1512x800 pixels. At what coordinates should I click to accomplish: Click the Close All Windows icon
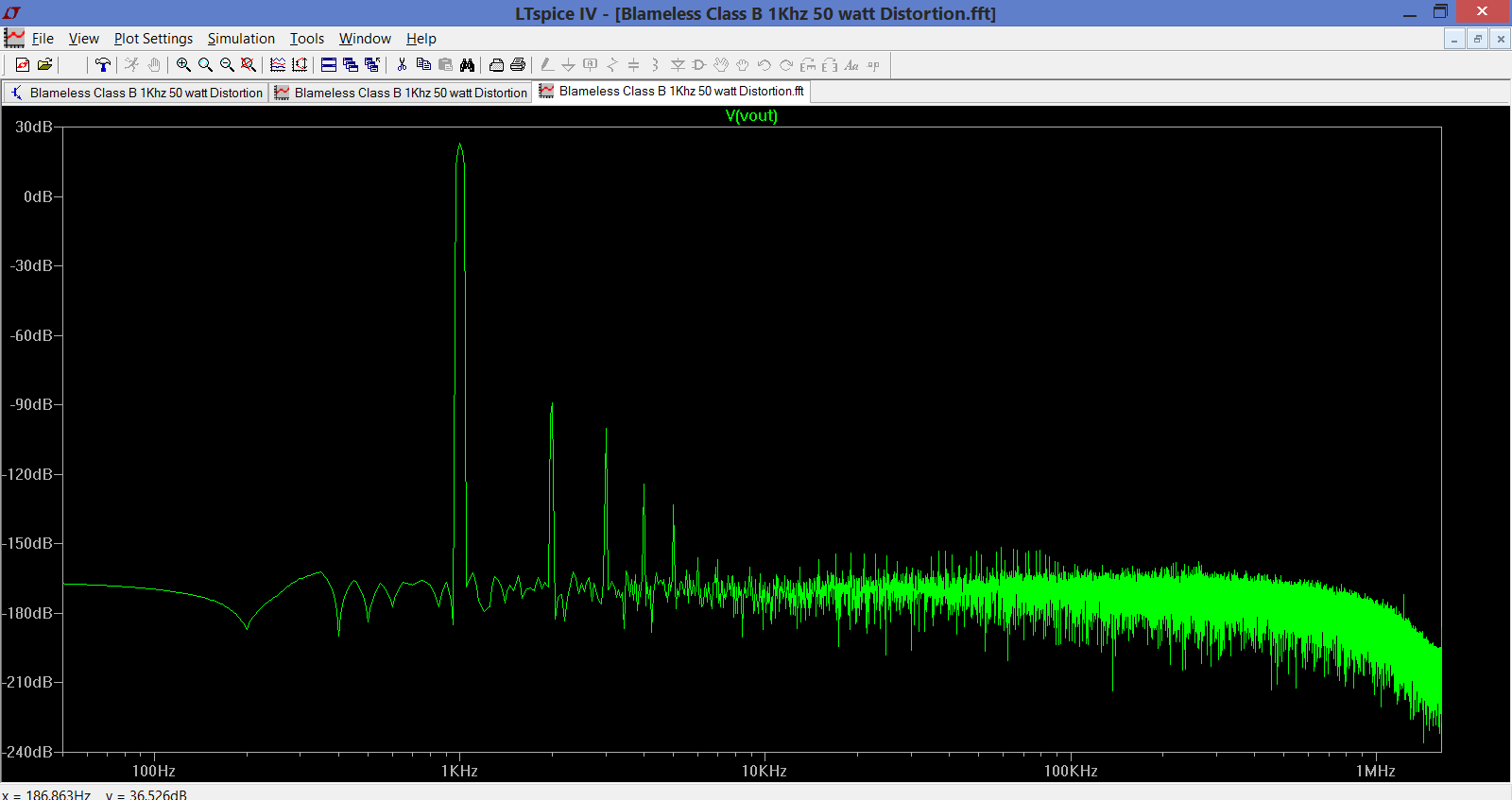(x=372, y=65)
